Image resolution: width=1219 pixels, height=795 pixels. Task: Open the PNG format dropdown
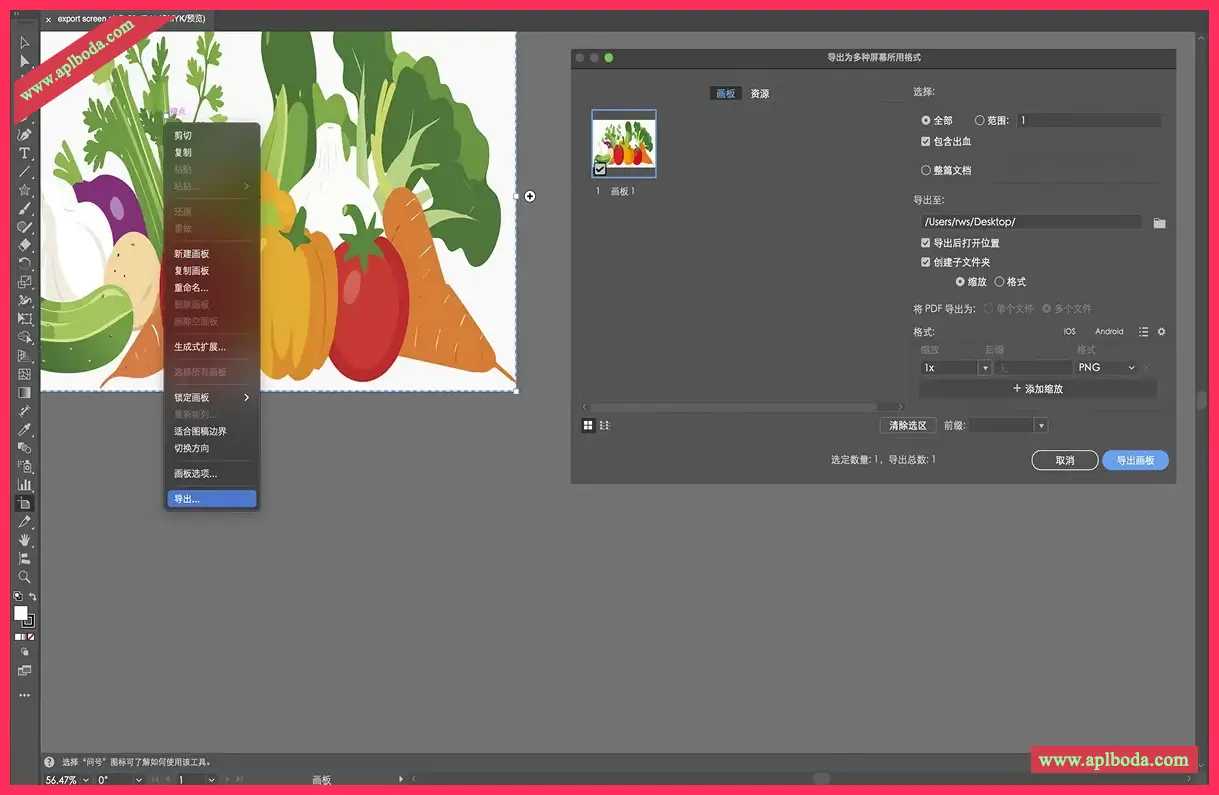tap(1106, 368)
